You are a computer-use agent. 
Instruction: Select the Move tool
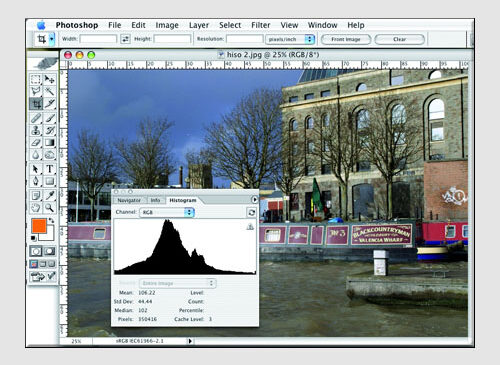click(x=49, y=79)
